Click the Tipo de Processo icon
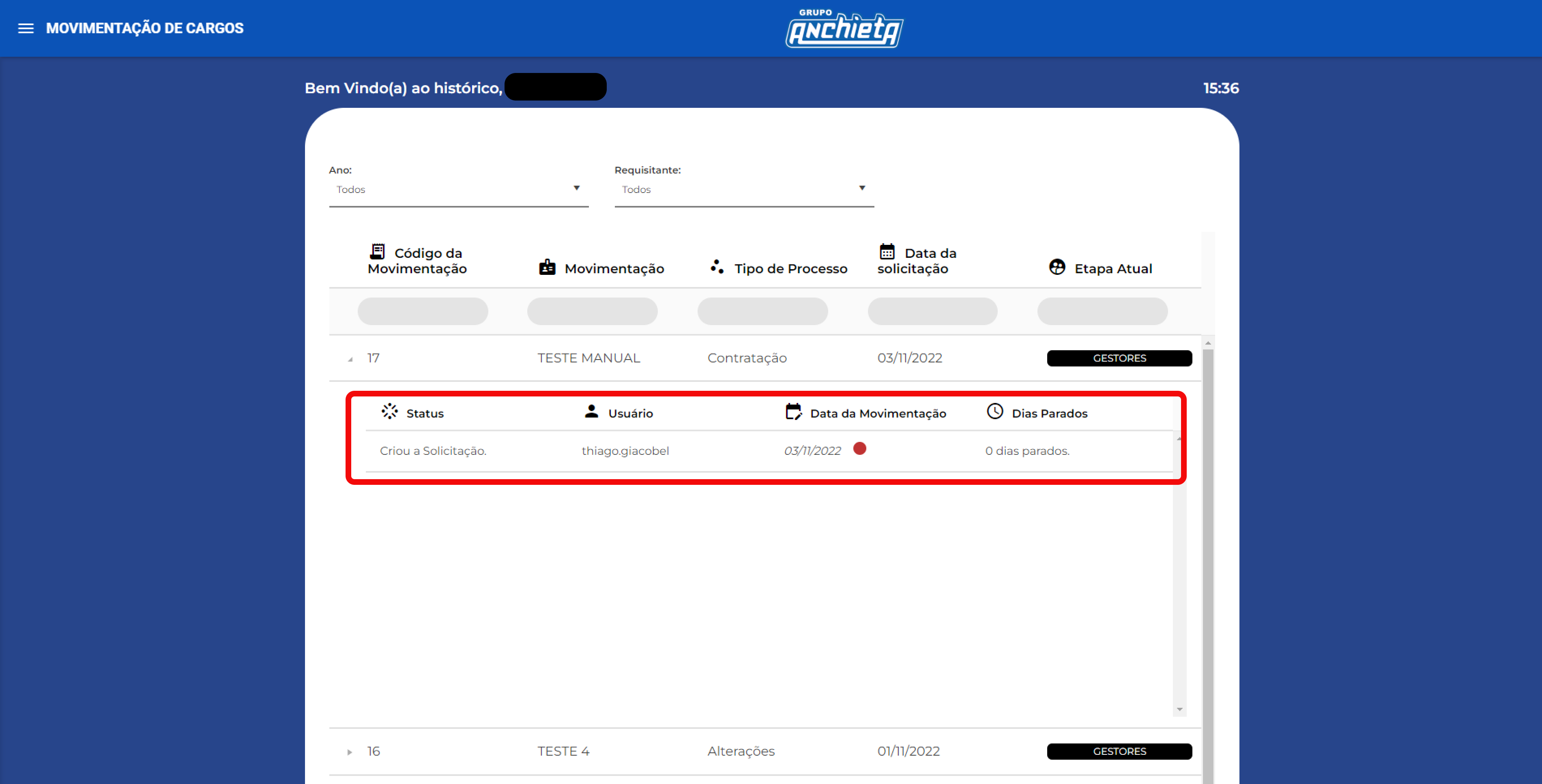The width and height of the screenshot is (1542, 784). [717, 267]
